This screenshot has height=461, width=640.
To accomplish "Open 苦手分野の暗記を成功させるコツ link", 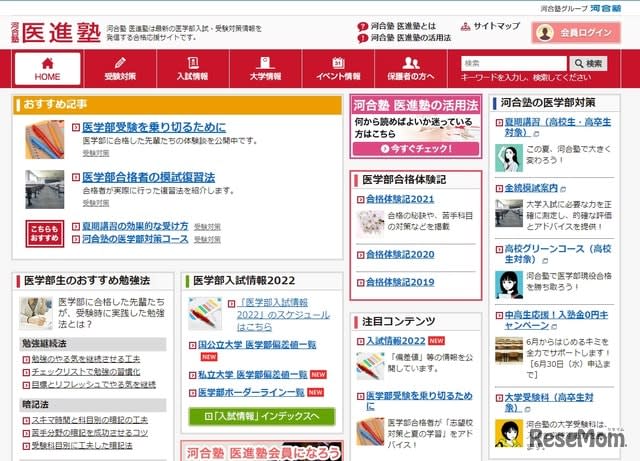I will [x=90, y=432].
